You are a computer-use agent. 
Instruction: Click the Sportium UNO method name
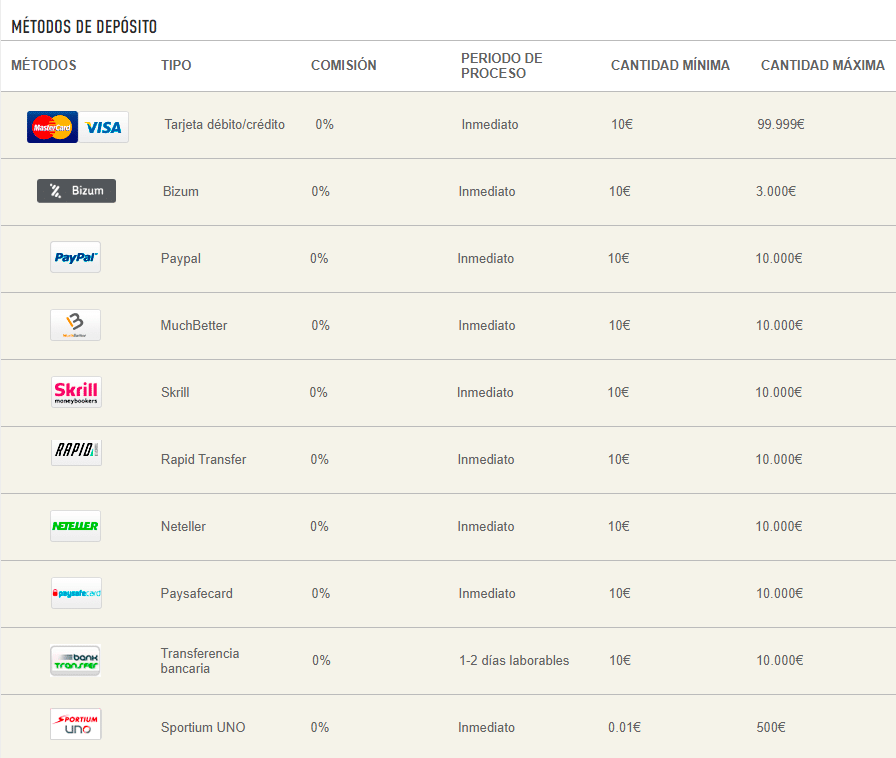coord(203,727)
